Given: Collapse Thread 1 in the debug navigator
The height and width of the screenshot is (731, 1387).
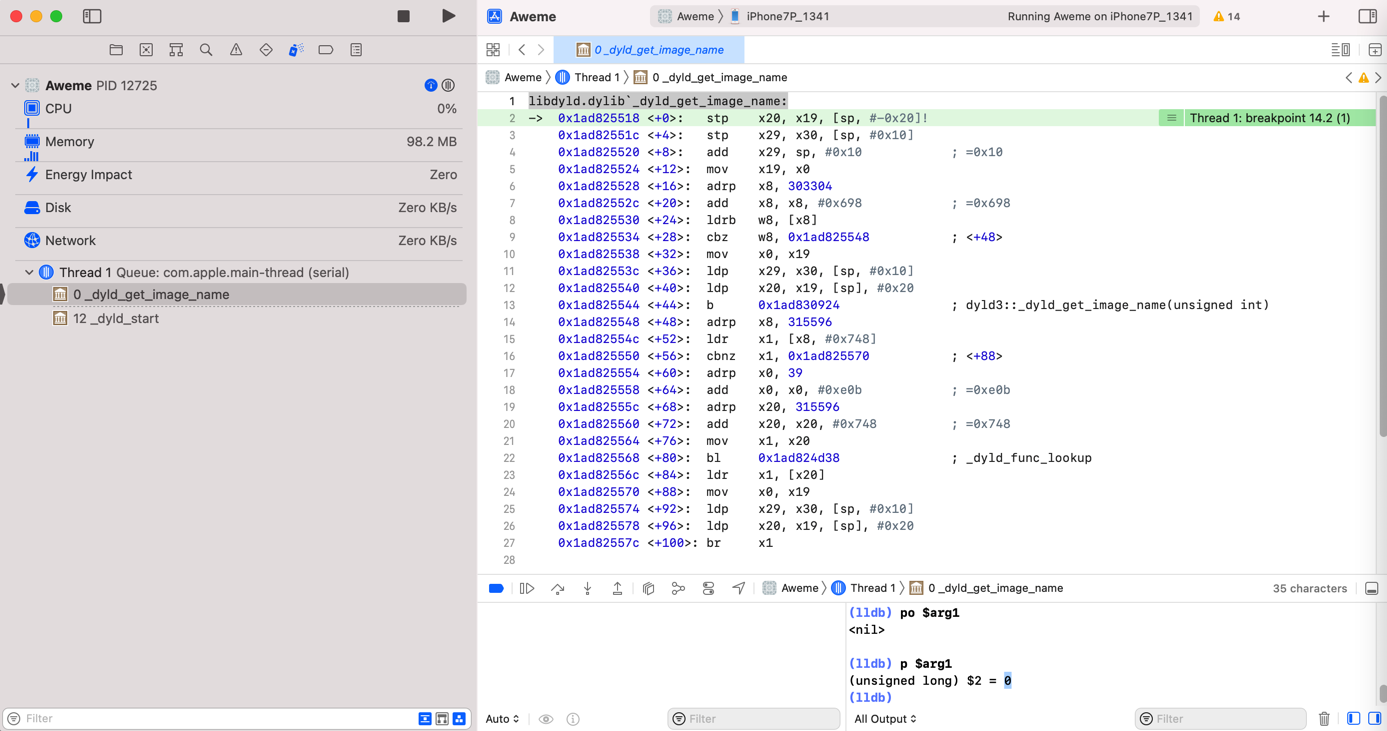Looking at the screenshot, I should pos(29,272).
